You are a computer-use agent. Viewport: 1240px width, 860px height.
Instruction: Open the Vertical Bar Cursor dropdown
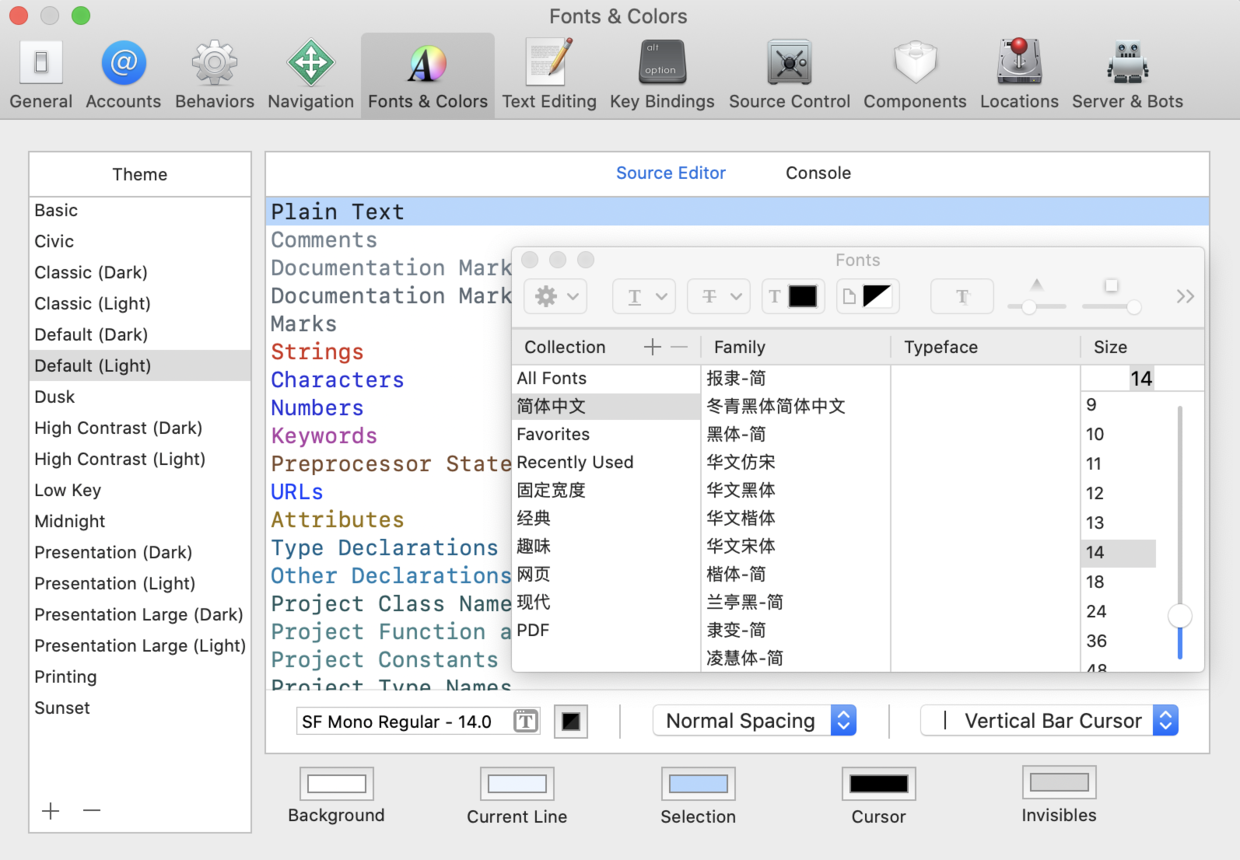[1048, 720]
